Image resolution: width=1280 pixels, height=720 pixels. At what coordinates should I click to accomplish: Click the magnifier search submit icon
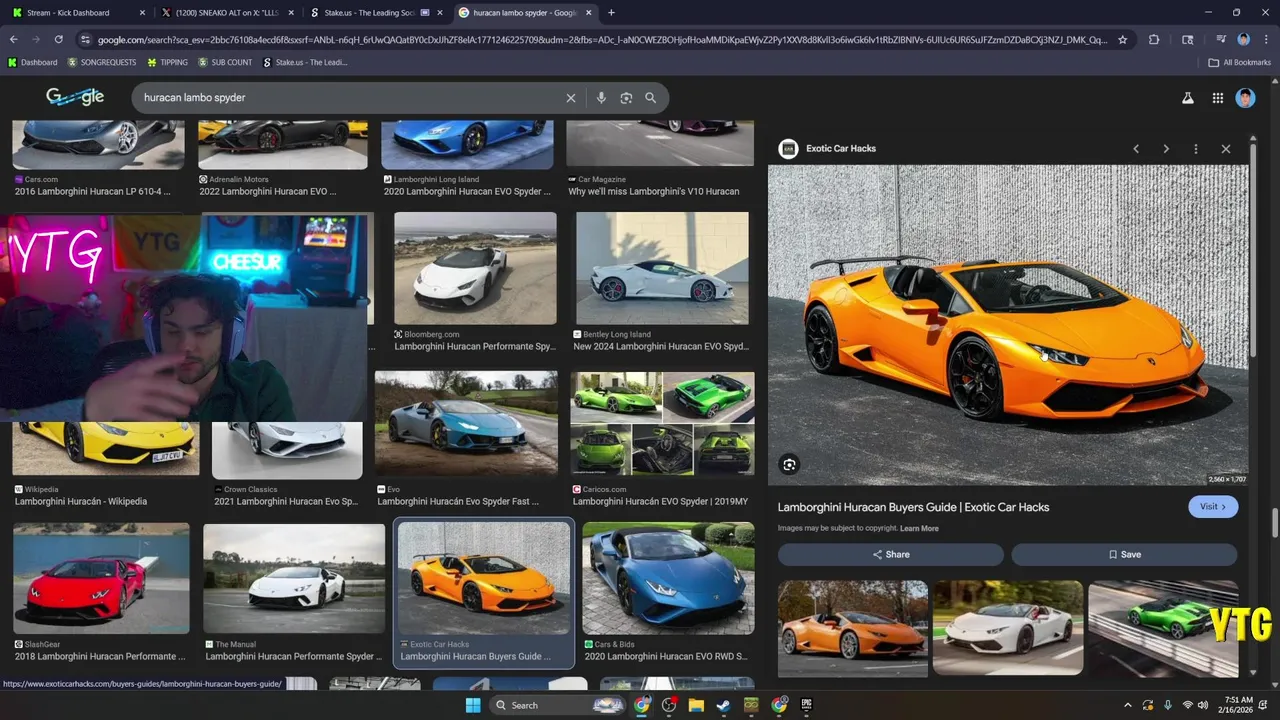(x=650, y=98)
